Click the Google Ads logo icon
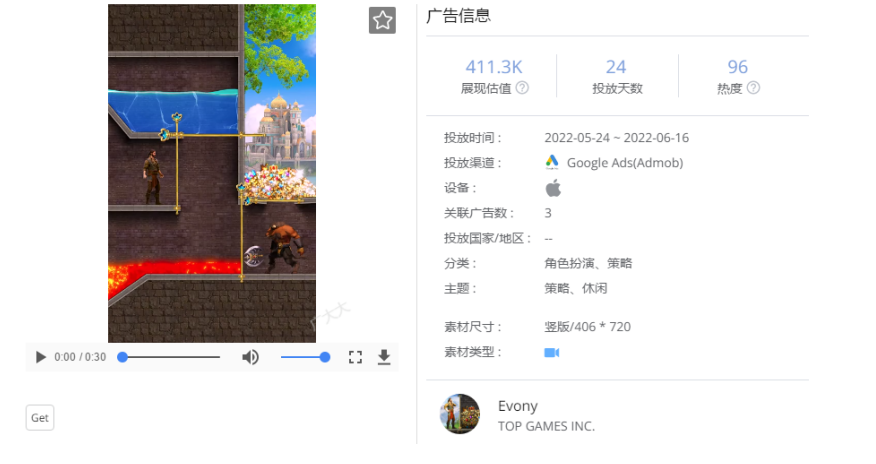 [x=552, y=162]
